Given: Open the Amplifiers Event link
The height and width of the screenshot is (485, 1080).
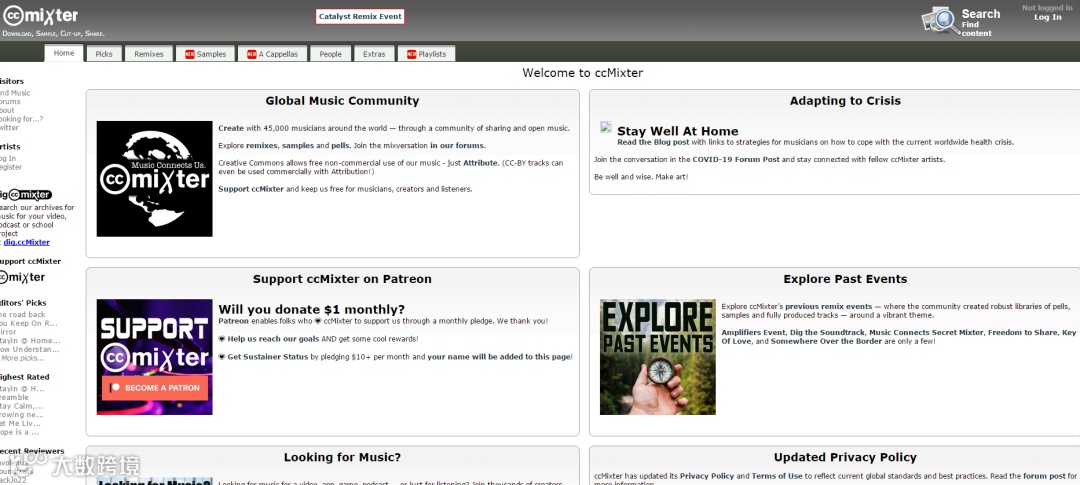Looking at the screenshot, I should 754,332.
